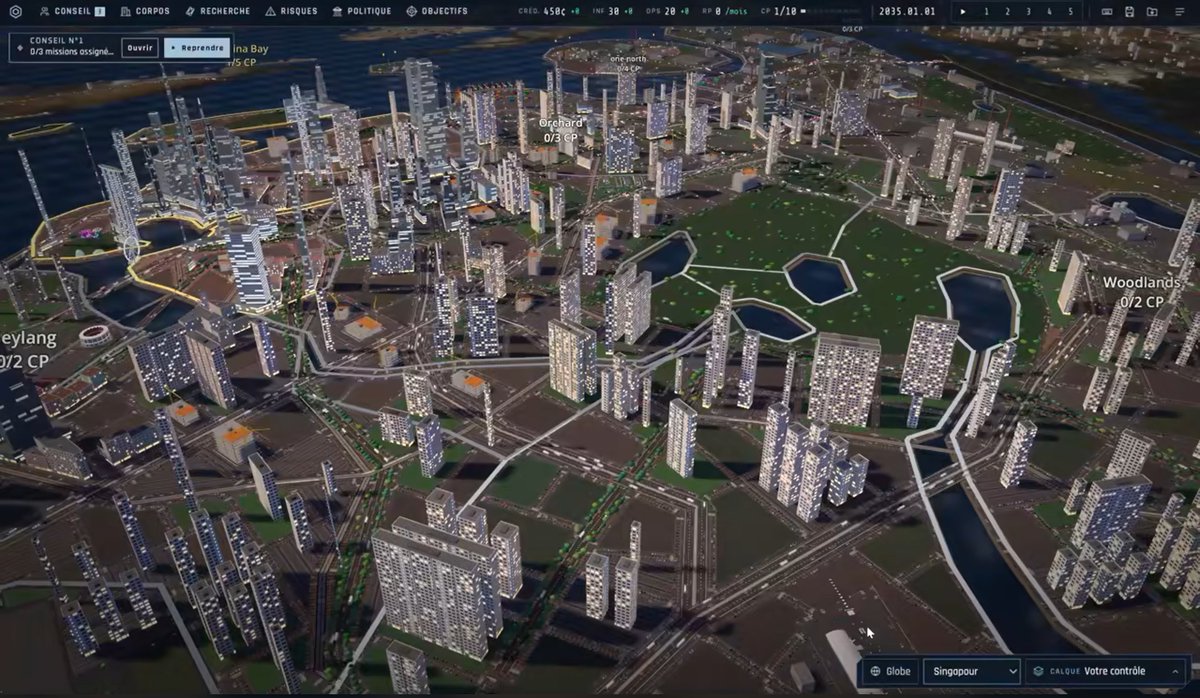Open the Politique menu

tap(362, 11)
